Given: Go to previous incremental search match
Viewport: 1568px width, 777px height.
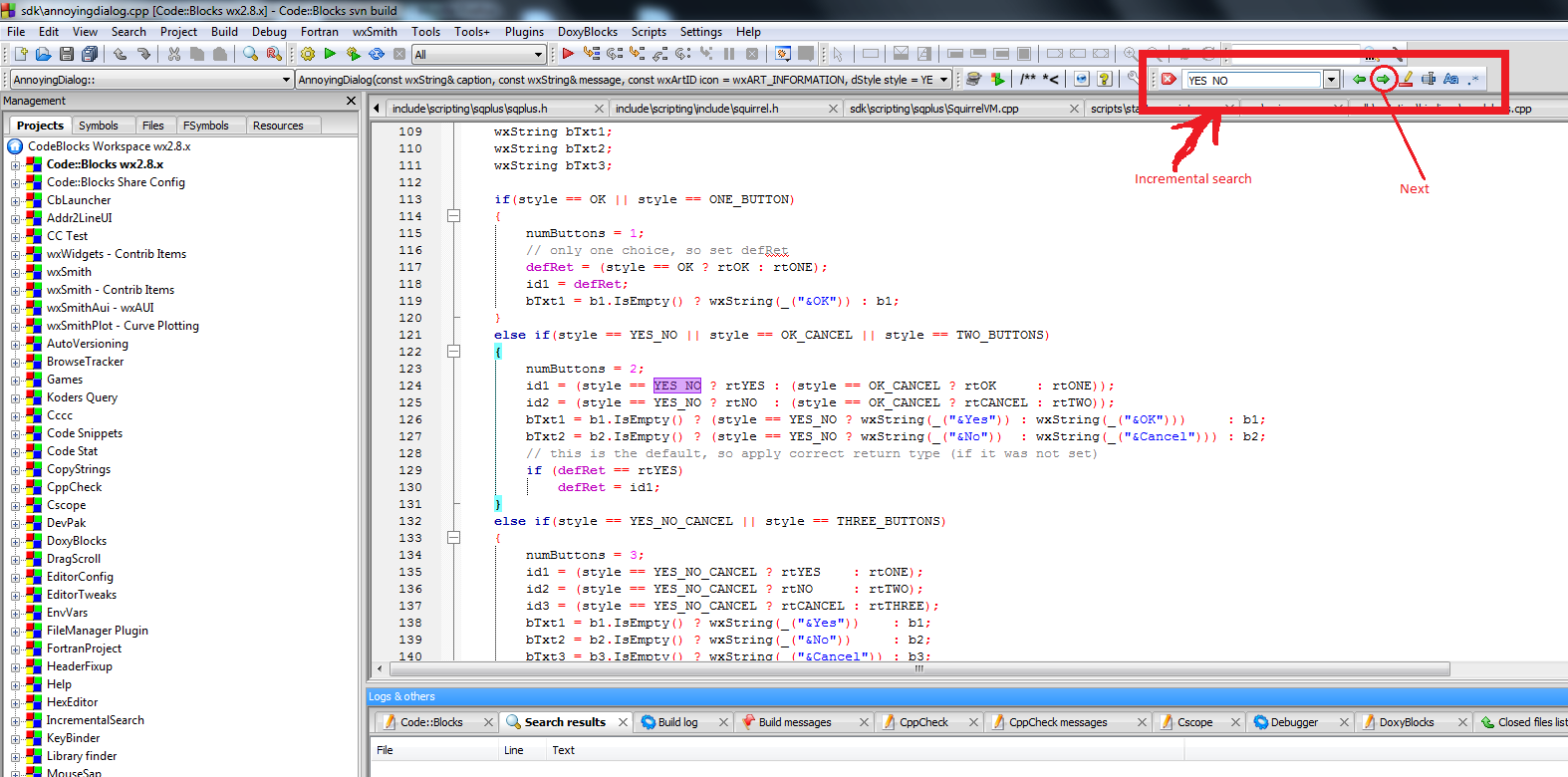Looking at the screenshot, I should (1359, 80).
